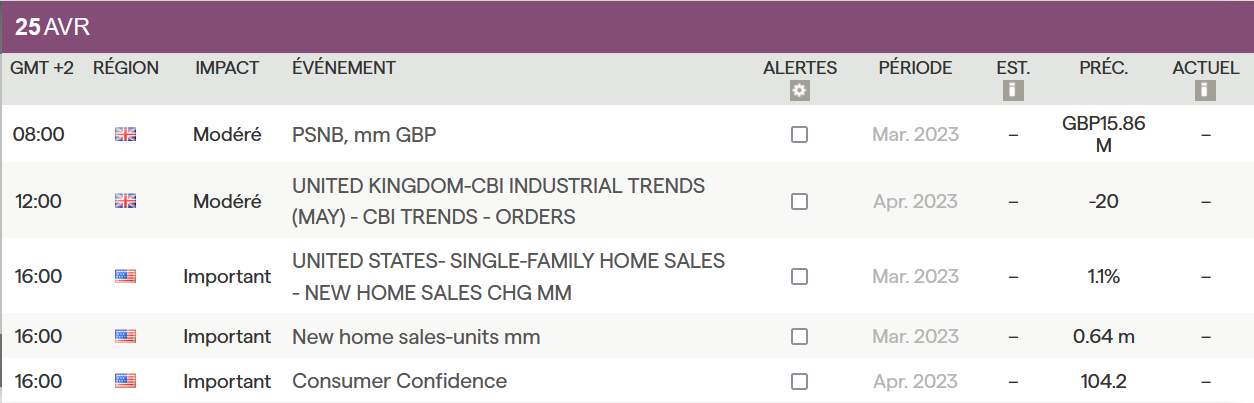1254x403 pixels.
Task: Click the IMPACT column header
Action: point(227,68)
